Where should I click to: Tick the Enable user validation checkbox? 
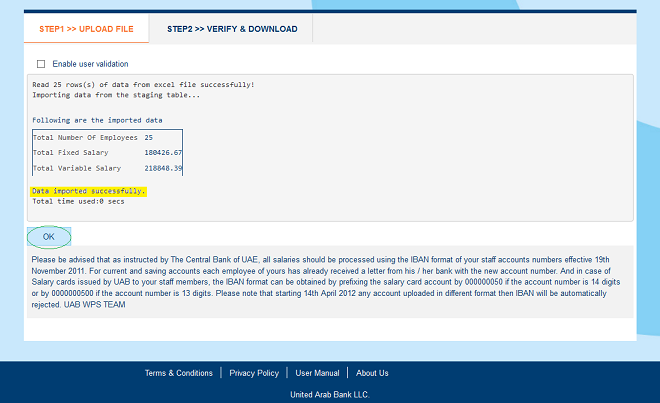click(x=41, y=64)
